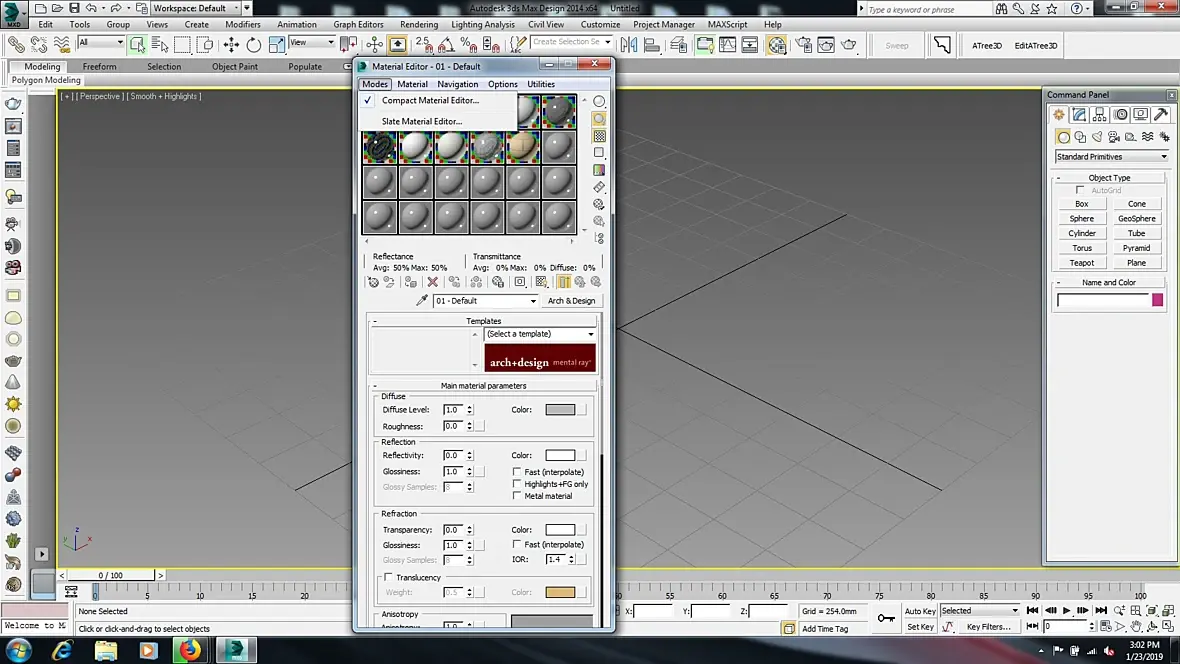Switch to the Freeform ribbon tab
The height and width of the screenshot is (664, 1180).
[99, 67]
